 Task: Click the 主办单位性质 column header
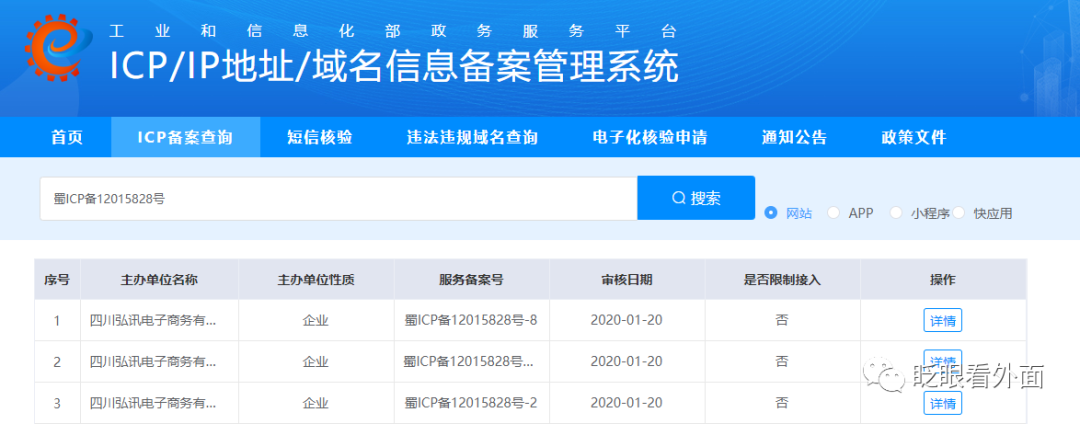tap(316, 279)
